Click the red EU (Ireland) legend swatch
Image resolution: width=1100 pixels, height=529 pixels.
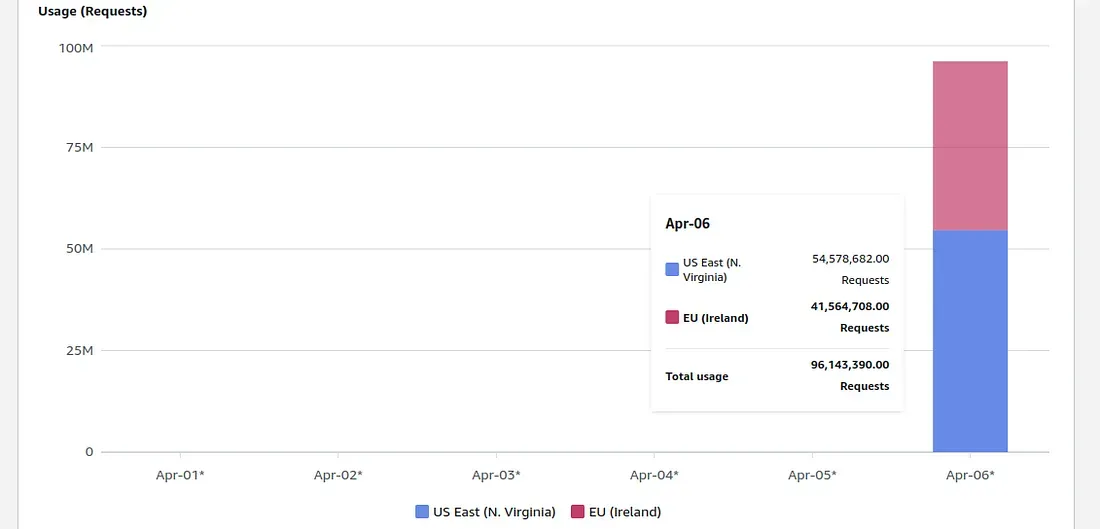pyautogui.click(x=577, y=511)
